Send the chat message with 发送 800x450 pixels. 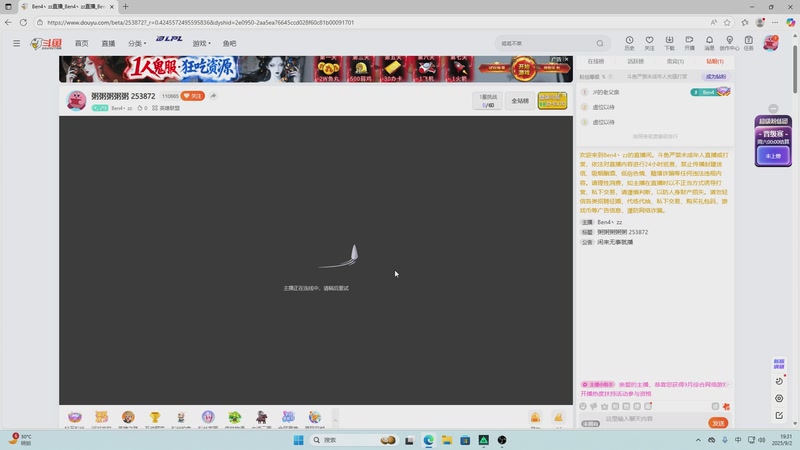718,423
